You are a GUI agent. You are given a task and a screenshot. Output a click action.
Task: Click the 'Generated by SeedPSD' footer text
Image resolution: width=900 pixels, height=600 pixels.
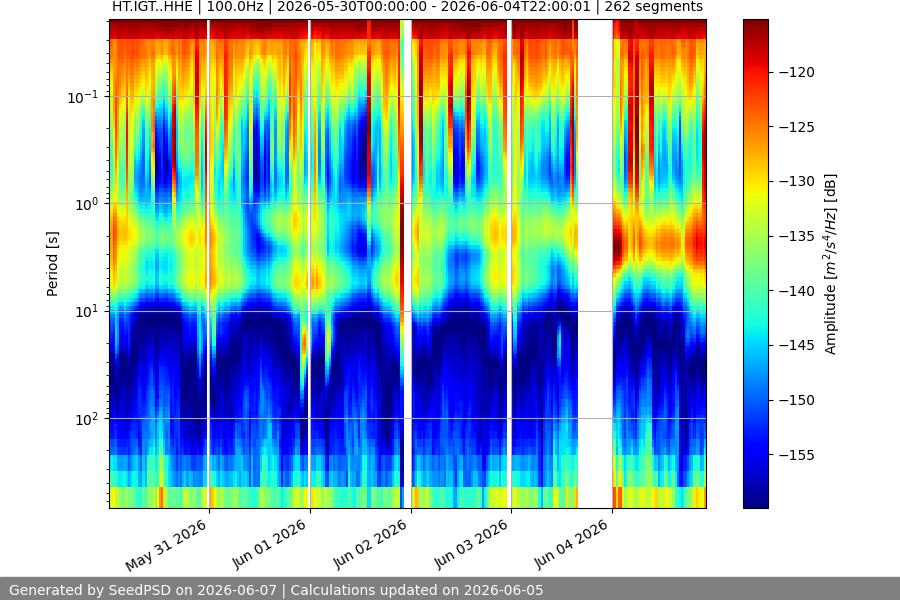(276, 590)
